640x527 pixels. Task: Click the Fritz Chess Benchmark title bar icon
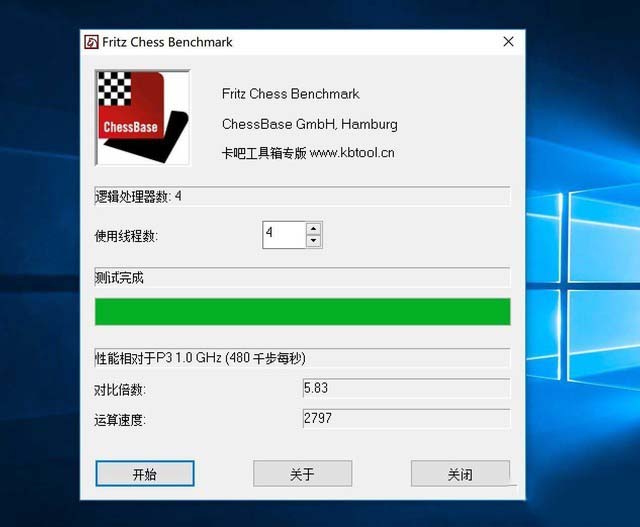[91, 42]
